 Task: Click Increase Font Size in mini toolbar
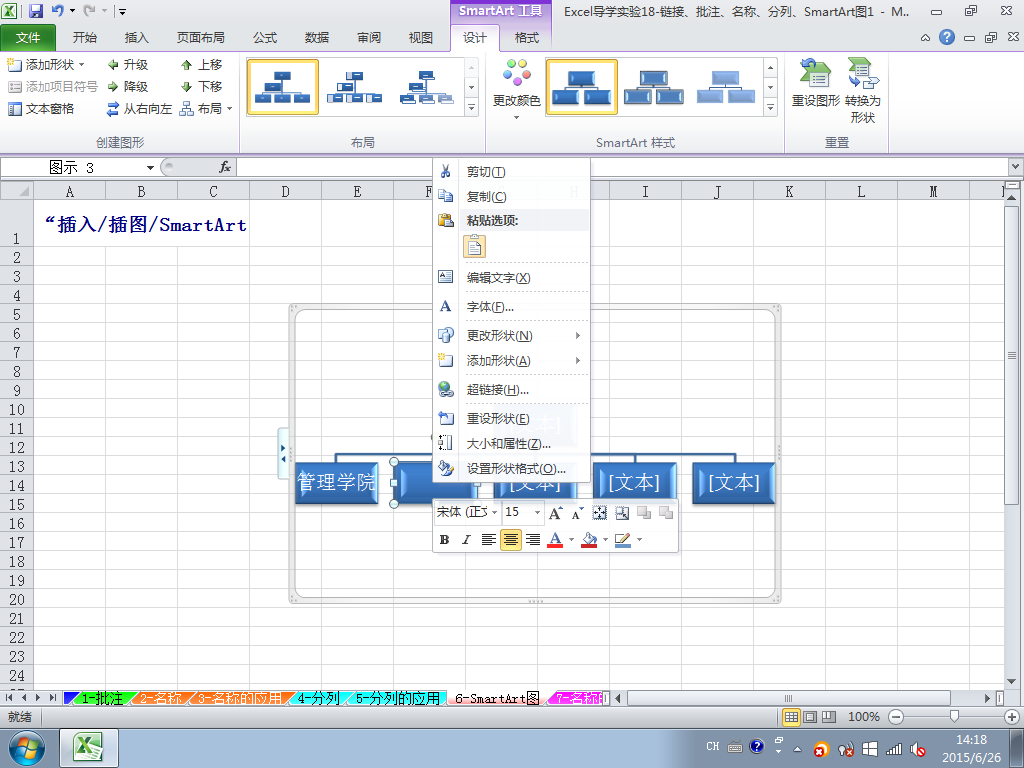555,513
